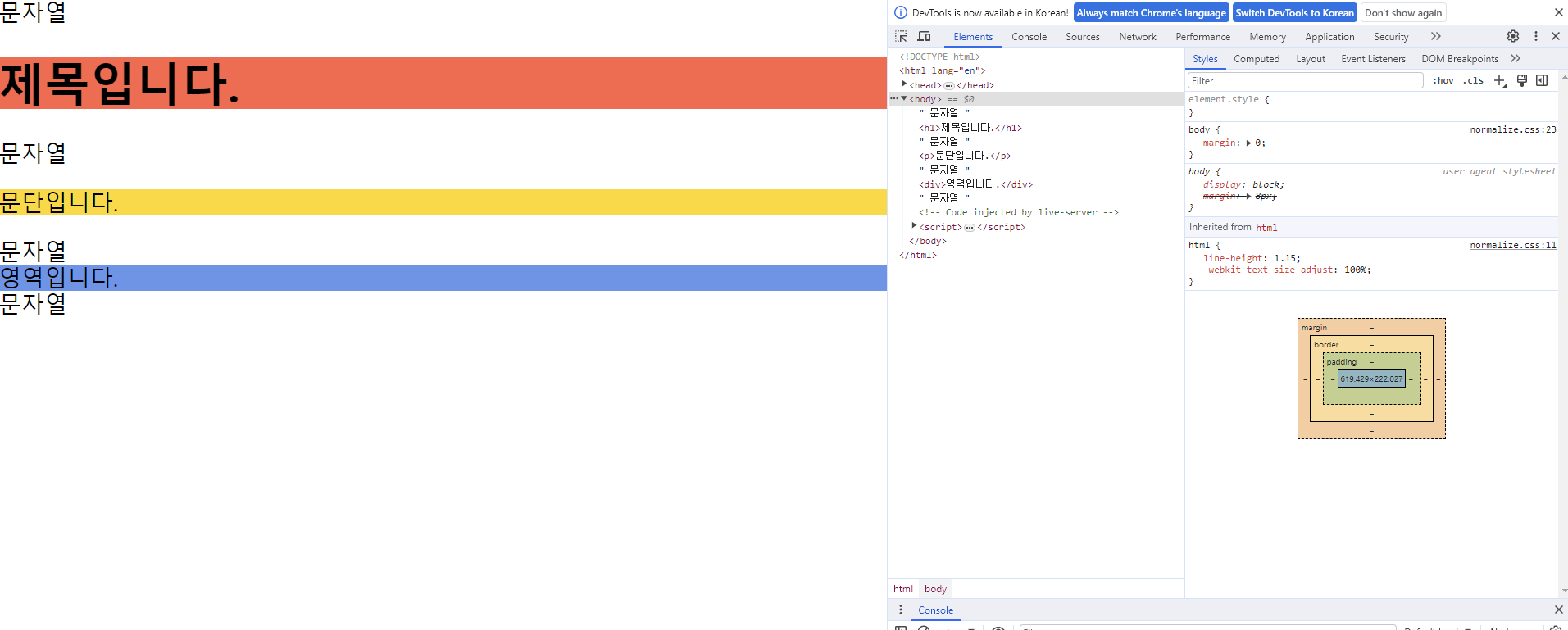Toggle the .cls element classes panel
1568x630 pixels.
(x=1474, y=80)
